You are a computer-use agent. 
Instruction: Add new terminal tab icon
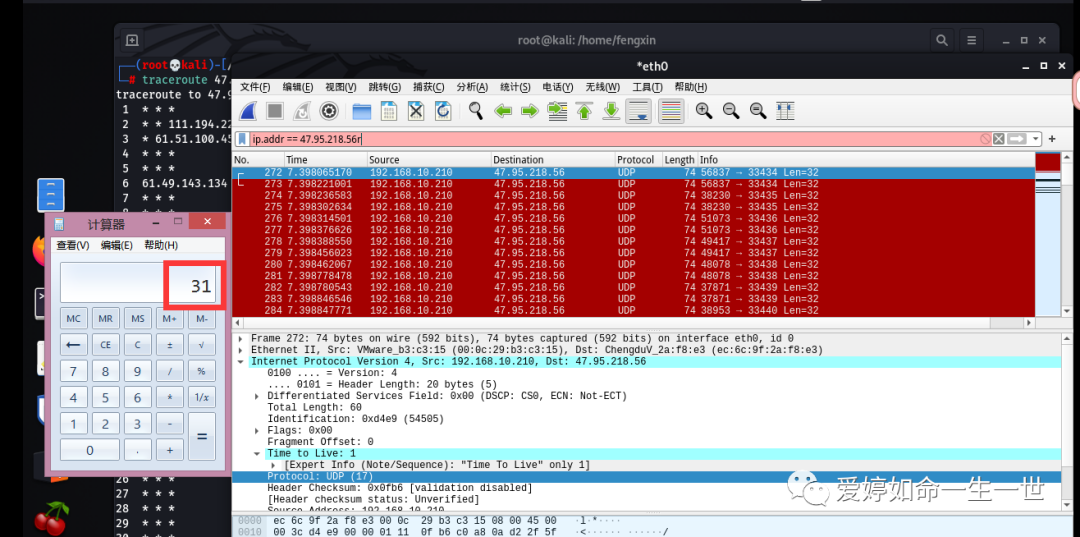[132, 41]
